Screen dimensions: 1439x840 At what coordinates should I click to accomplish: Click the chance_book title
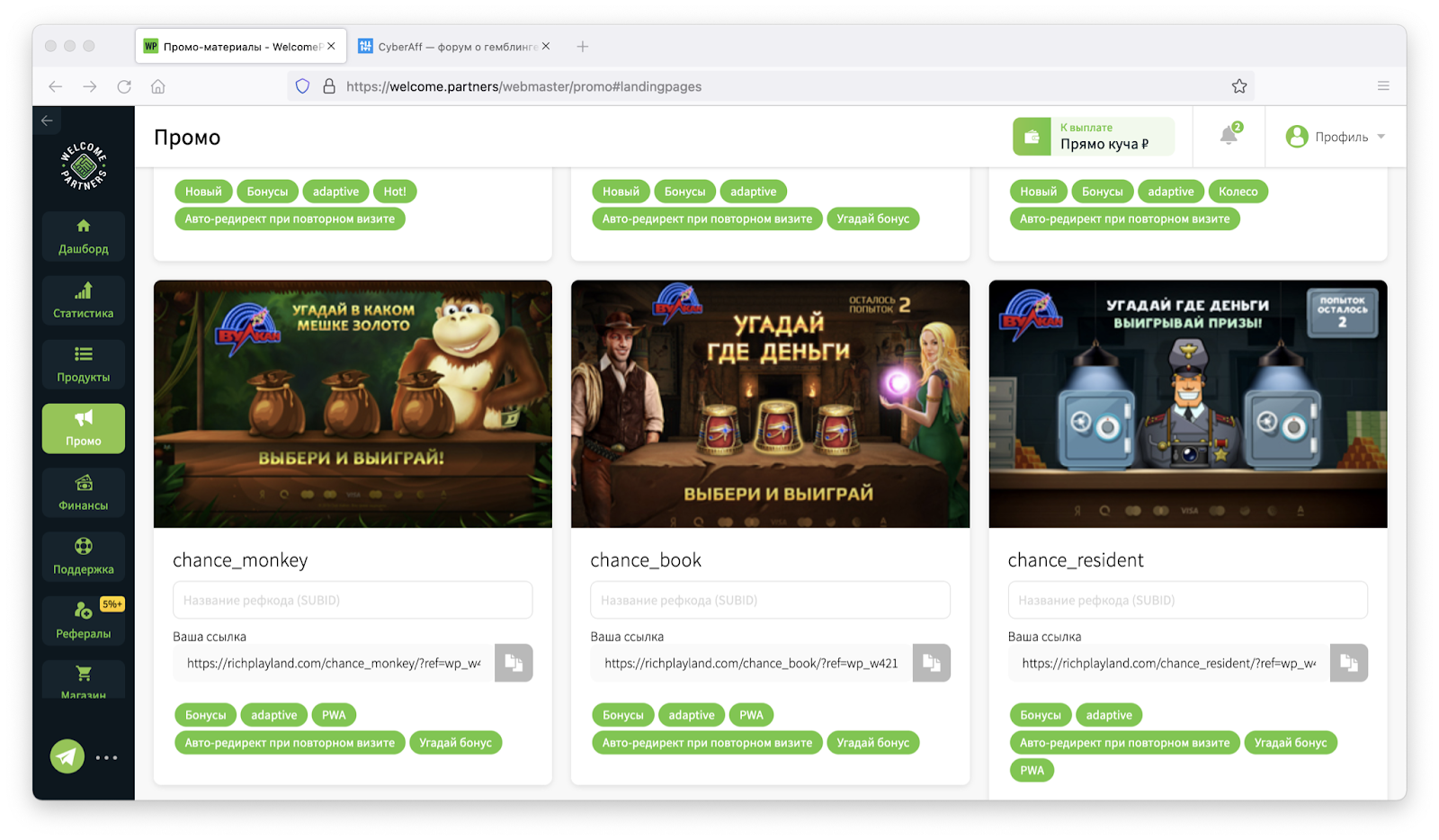pos(646,560)
